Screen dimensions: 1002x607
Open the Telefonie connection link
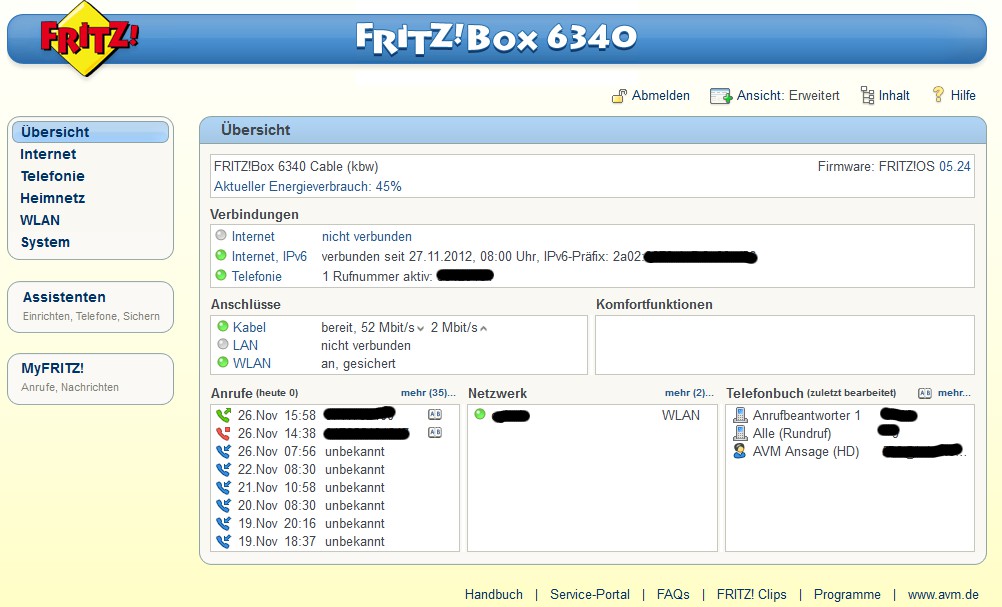pyautogui.click(x=257, y=276)
